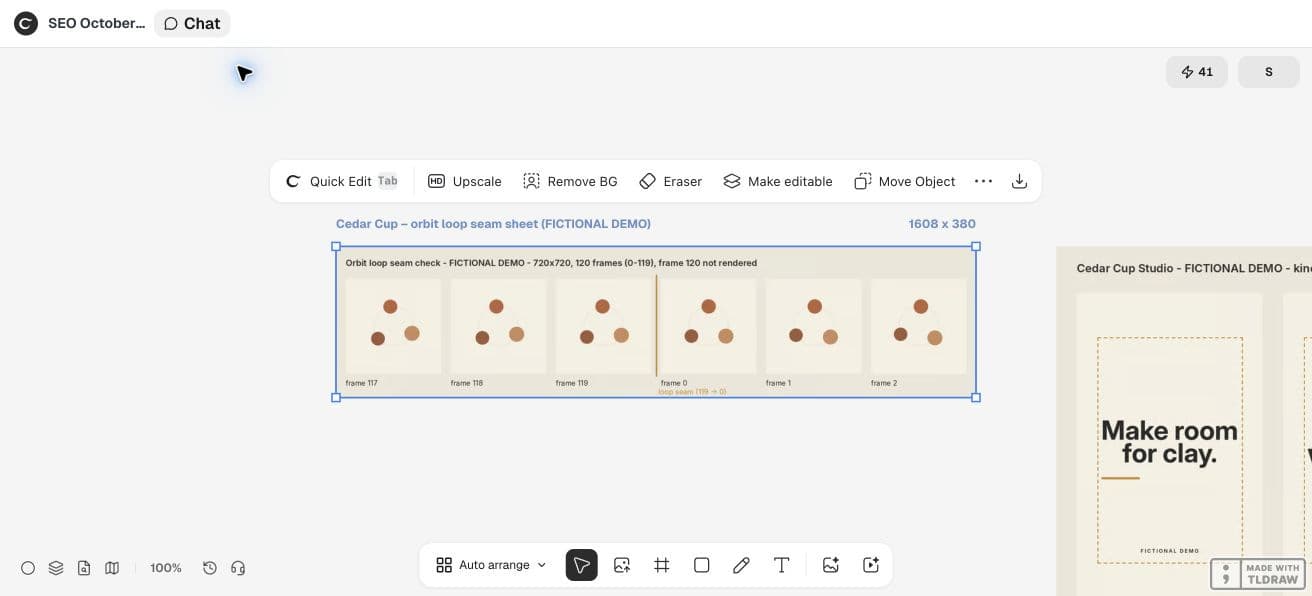The width and height of the screenshot is (1312, 596).
Task: Open the Chat tab
Action: tap(192, 23)
